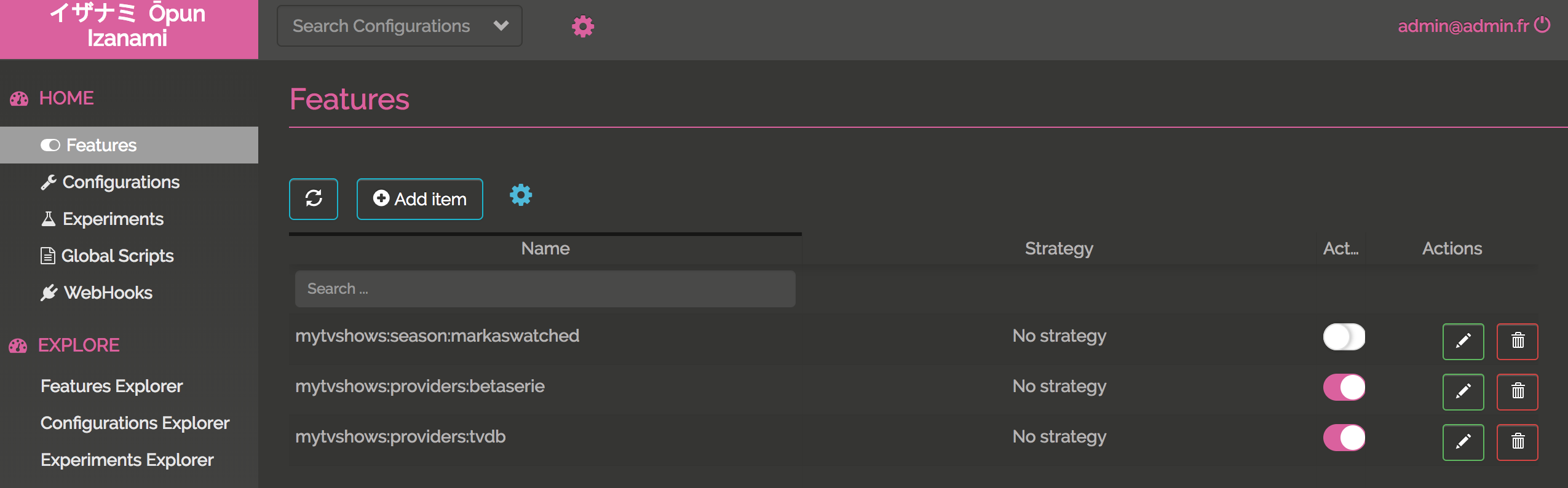Image resolution: width=1568 pixels, height=488 pixels.
Task: Click the mytvshows:providers:tvdb name cell
Action: 400,436
